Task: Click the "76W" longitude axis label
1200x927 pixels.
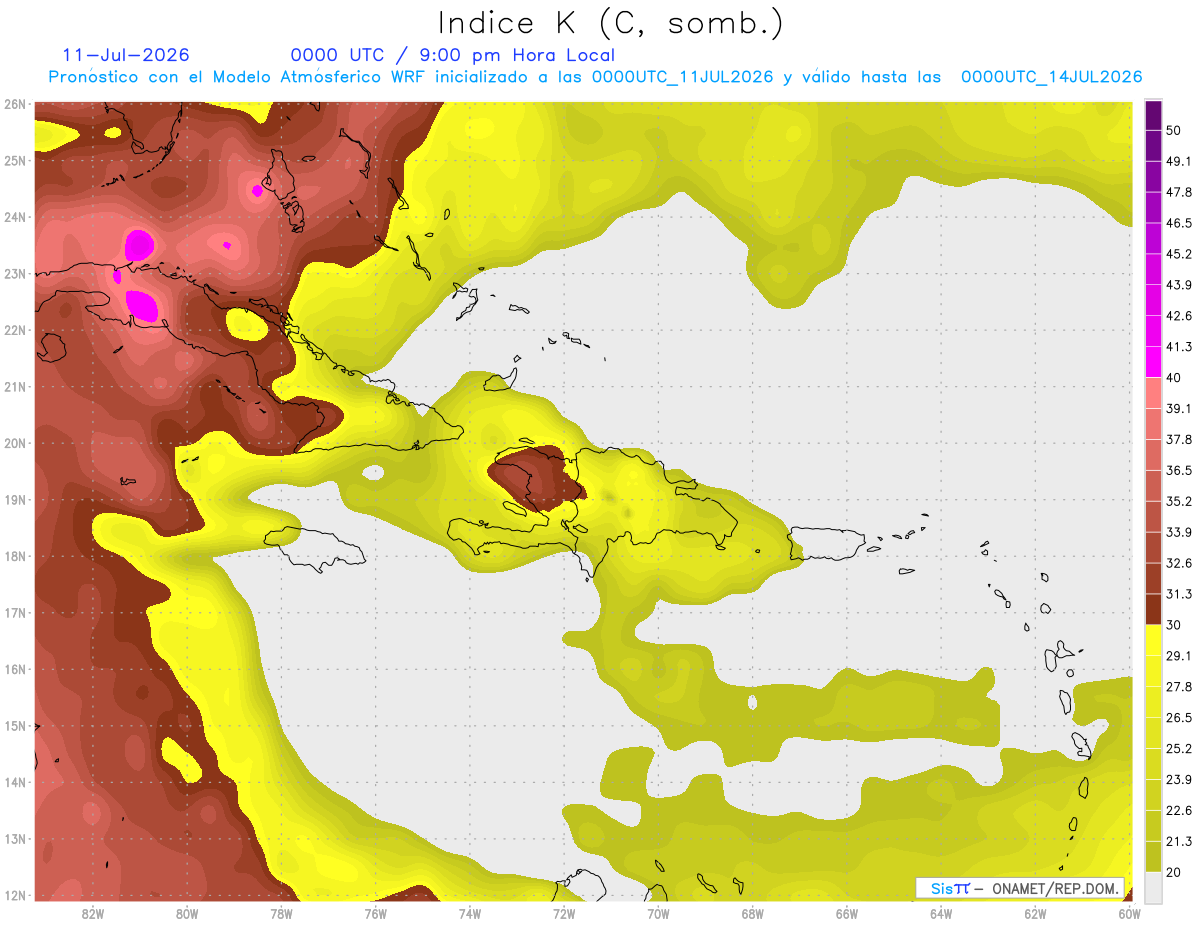Action: tap(375, 913)
